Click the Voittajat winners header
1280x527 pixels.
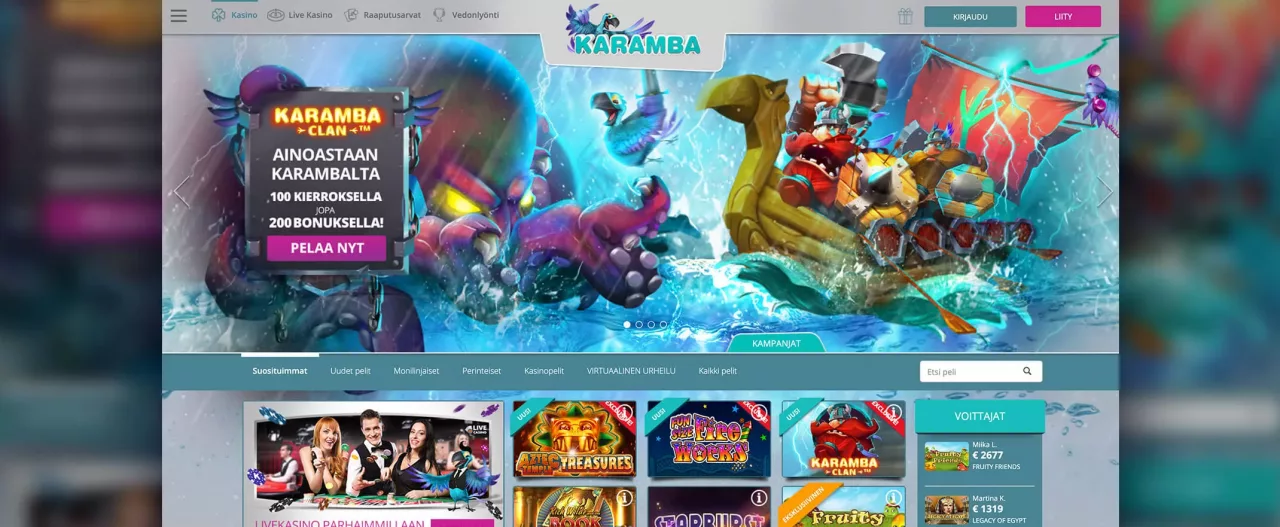coord(980,416)
